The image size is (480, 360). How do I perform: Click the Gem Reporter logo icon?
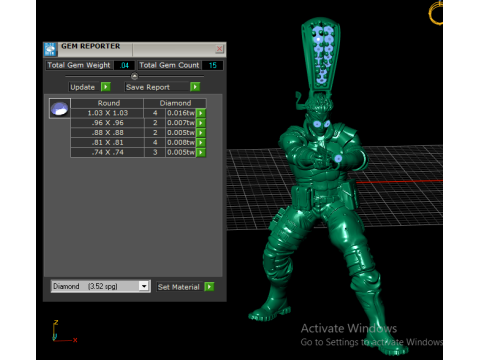point(50,49)
